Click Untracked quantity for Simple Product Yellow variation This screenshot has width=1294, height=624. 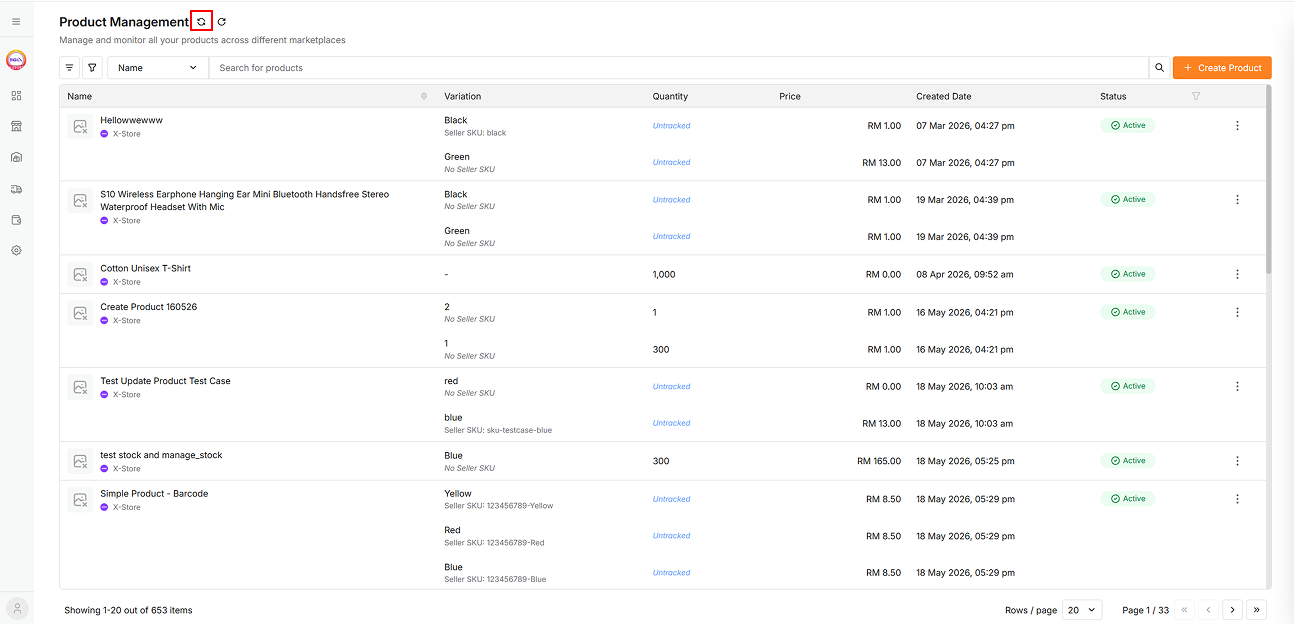(x=672, y=499)
